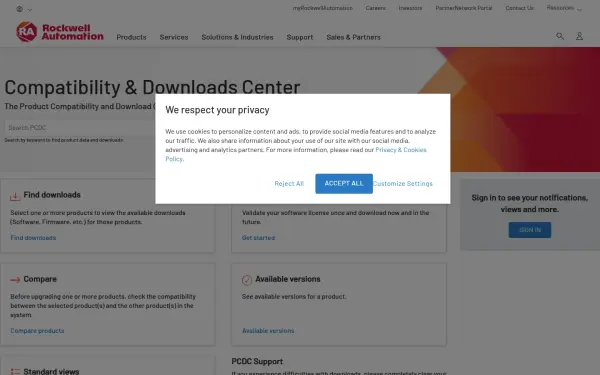The width and height of the screenshot is (600, 375).
Task: Click the Compatibility & Downloads Center title
Action: point(152,87)
